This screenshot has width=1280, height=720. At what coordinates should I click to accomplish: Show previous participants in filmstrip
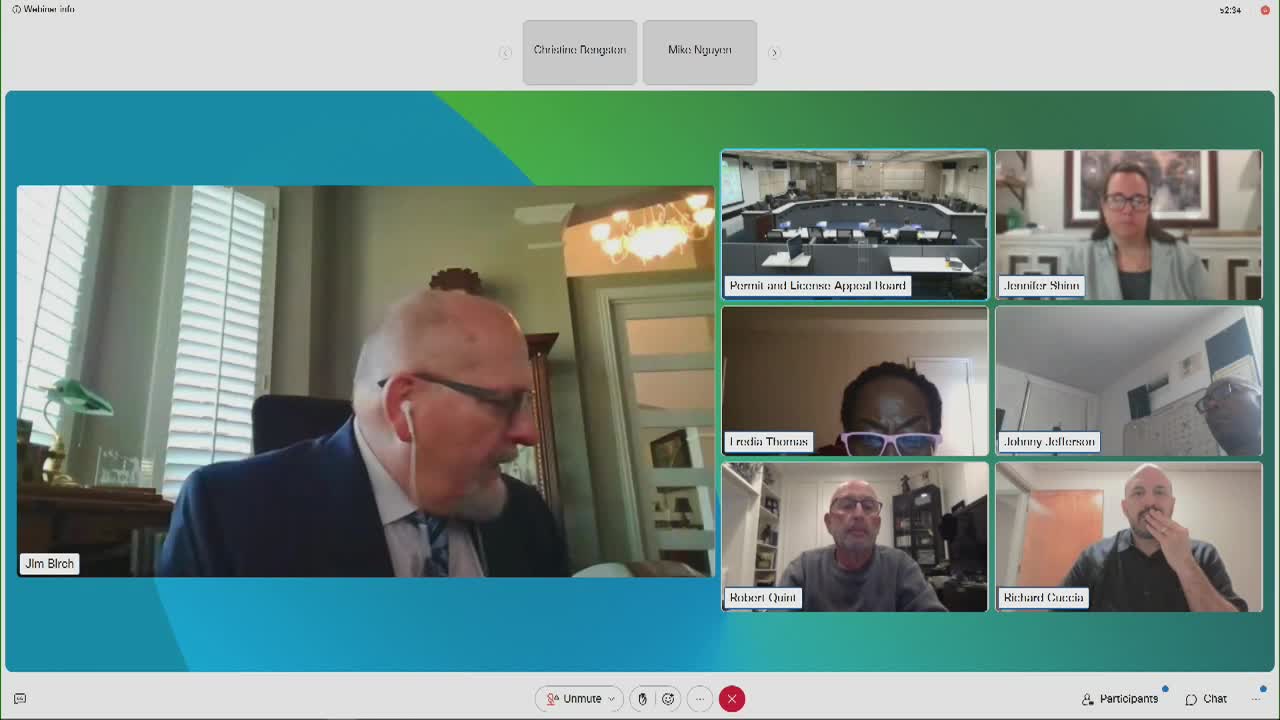click(x=505, y=52)
